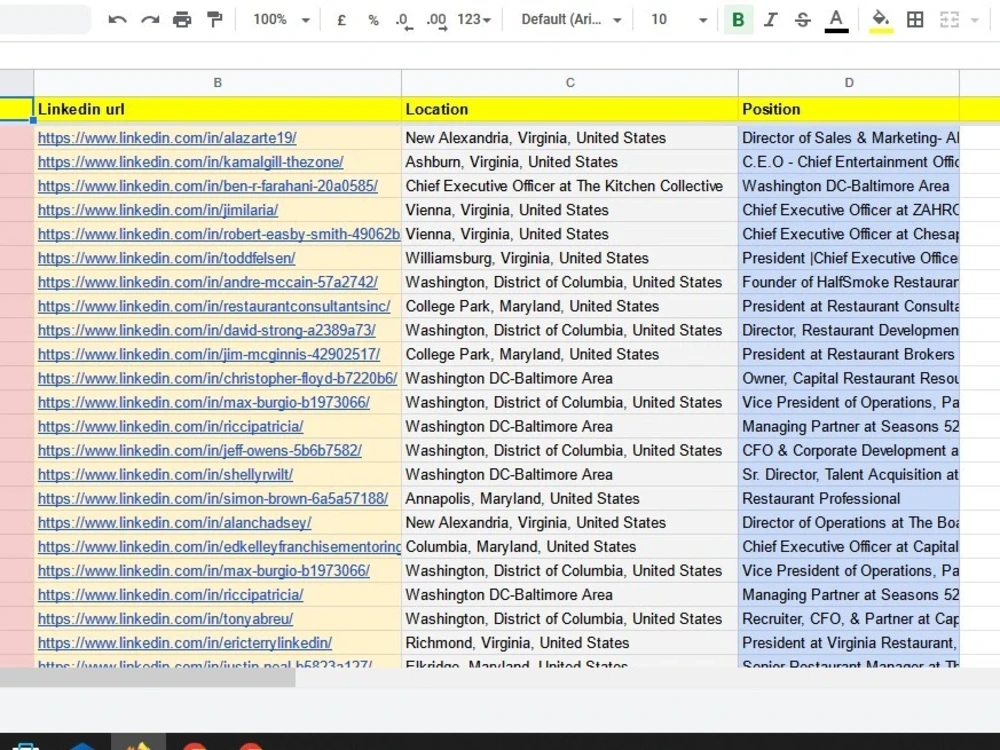Open the andre-mccain-57a2742 LinkedIn link
Image resolution: width=1000 pixels, height=750 pixels.
(x=208, y=282)
